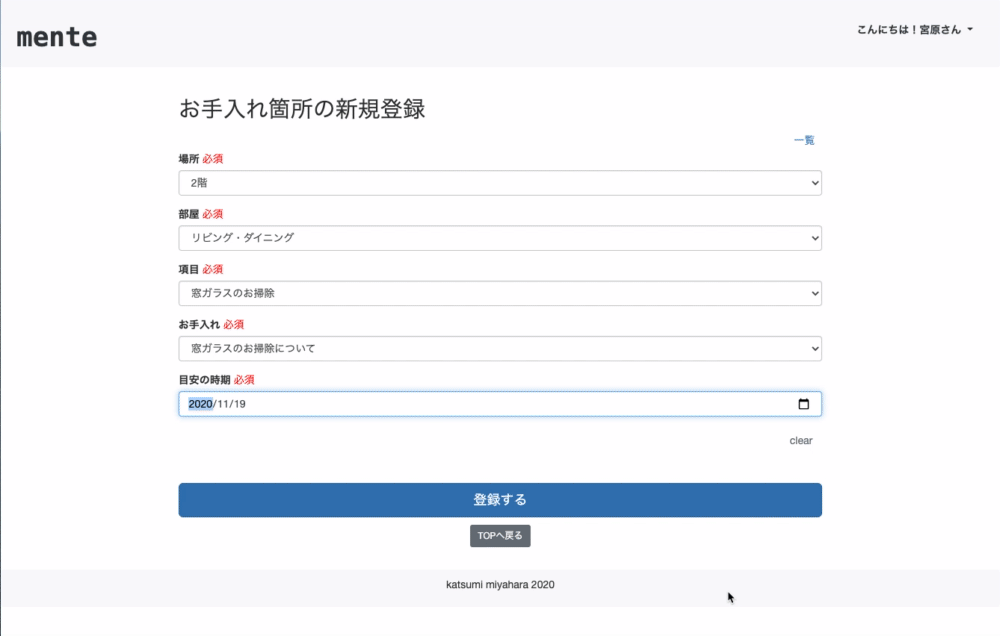The image size is (1000, 636).
Task: Click the TOPへ戻る button
Action: (500, 535)
